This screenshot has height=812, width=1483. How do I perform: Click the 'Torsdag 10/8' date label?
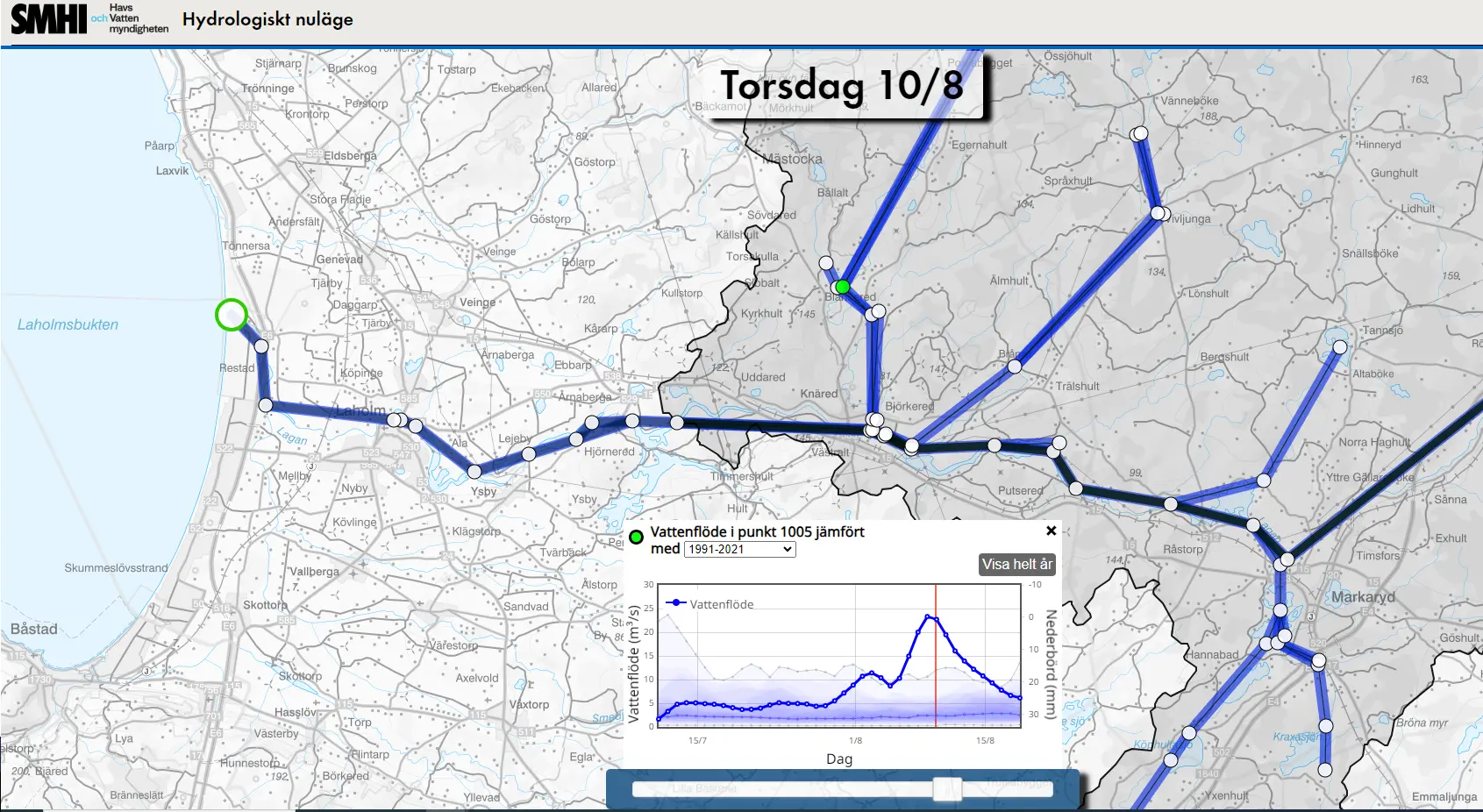tap(842, 86)
